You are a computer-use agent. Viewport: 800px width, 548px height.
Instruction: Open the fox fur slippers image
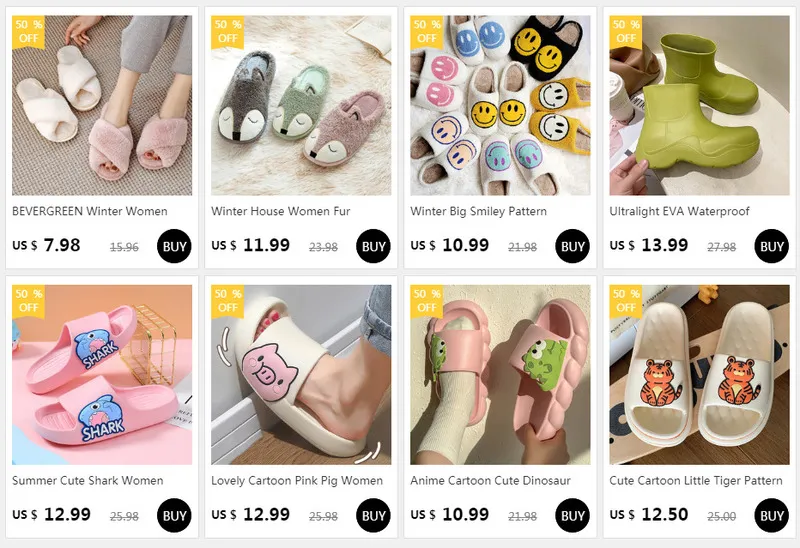pos(301,105)
